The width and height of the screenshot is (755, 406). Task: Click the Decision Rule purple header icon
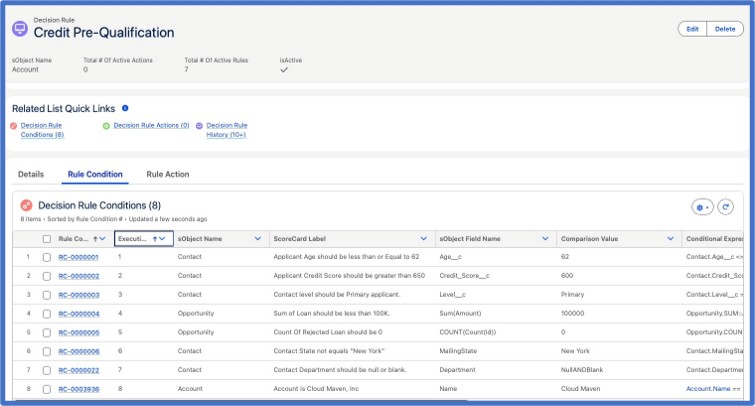[x=20, y=29]
